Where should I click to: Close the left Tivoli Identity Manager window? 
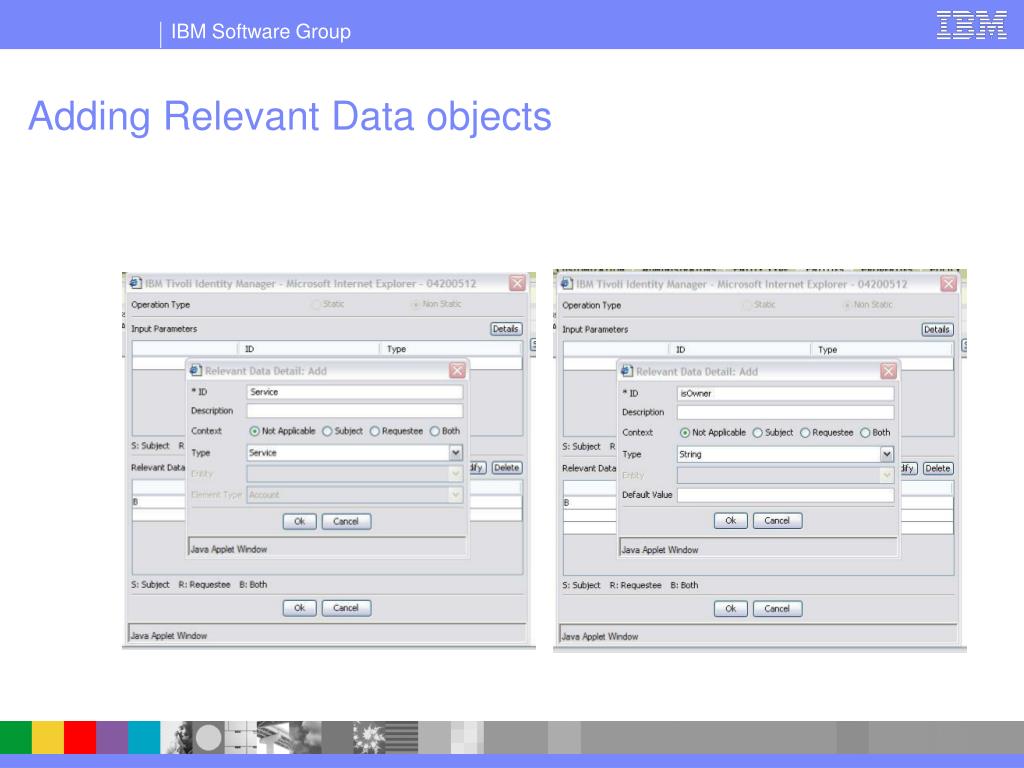517,283
